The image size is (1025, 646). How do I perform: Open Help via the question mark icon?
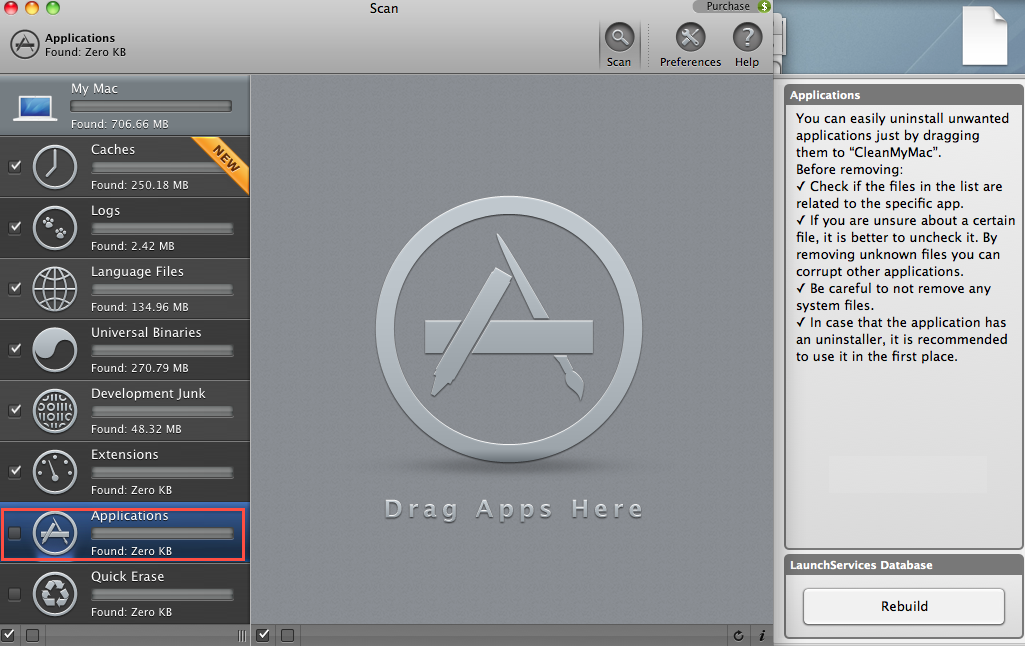pos(747,39)
